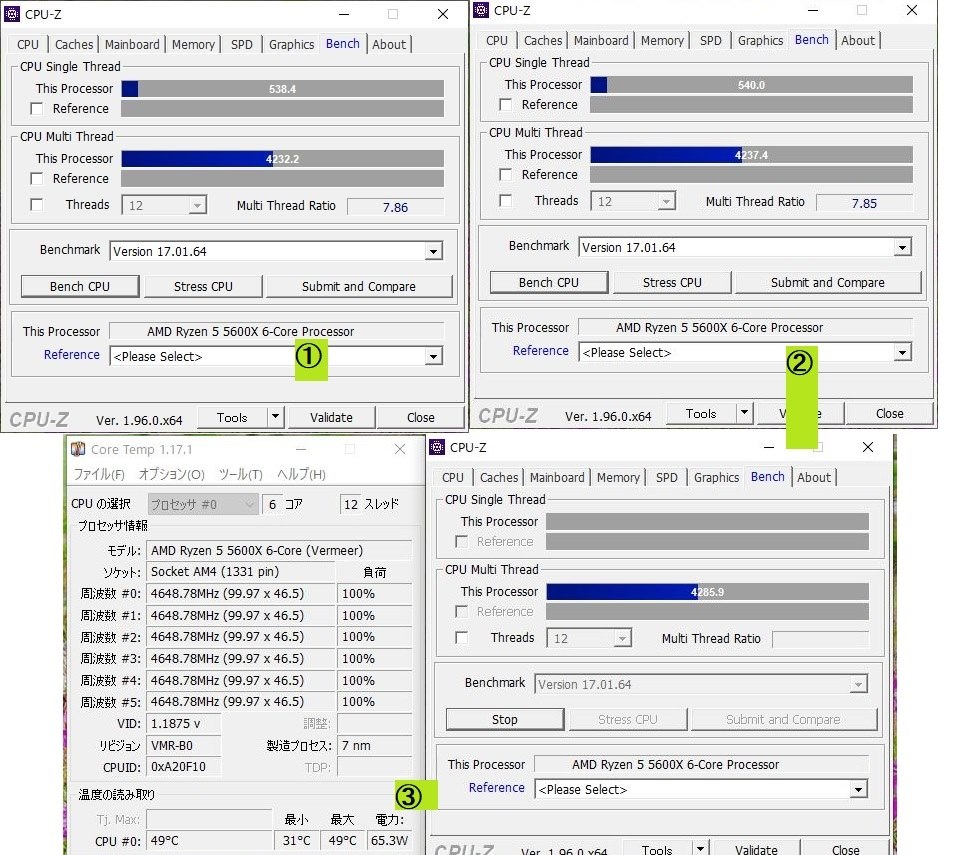
Task: Open Reference processor dropdown in top-right CPU-Z
Action: click(x=902, y=352)
